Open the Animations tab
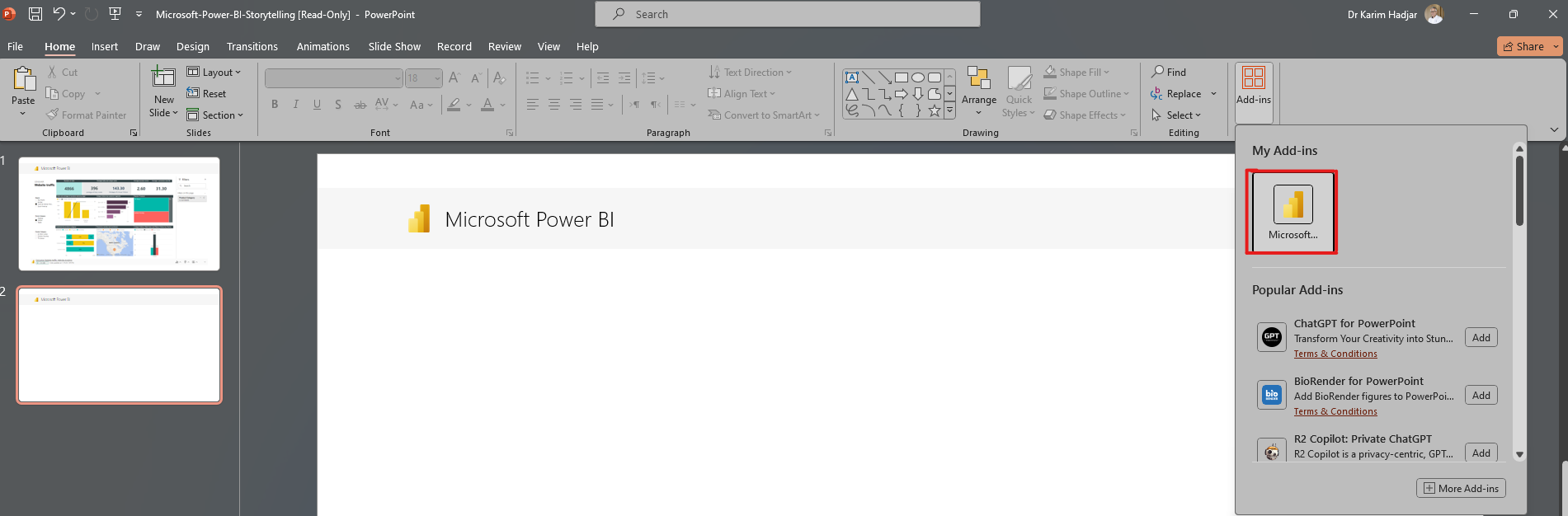The image size is (1568, 516). click(323, 47)
